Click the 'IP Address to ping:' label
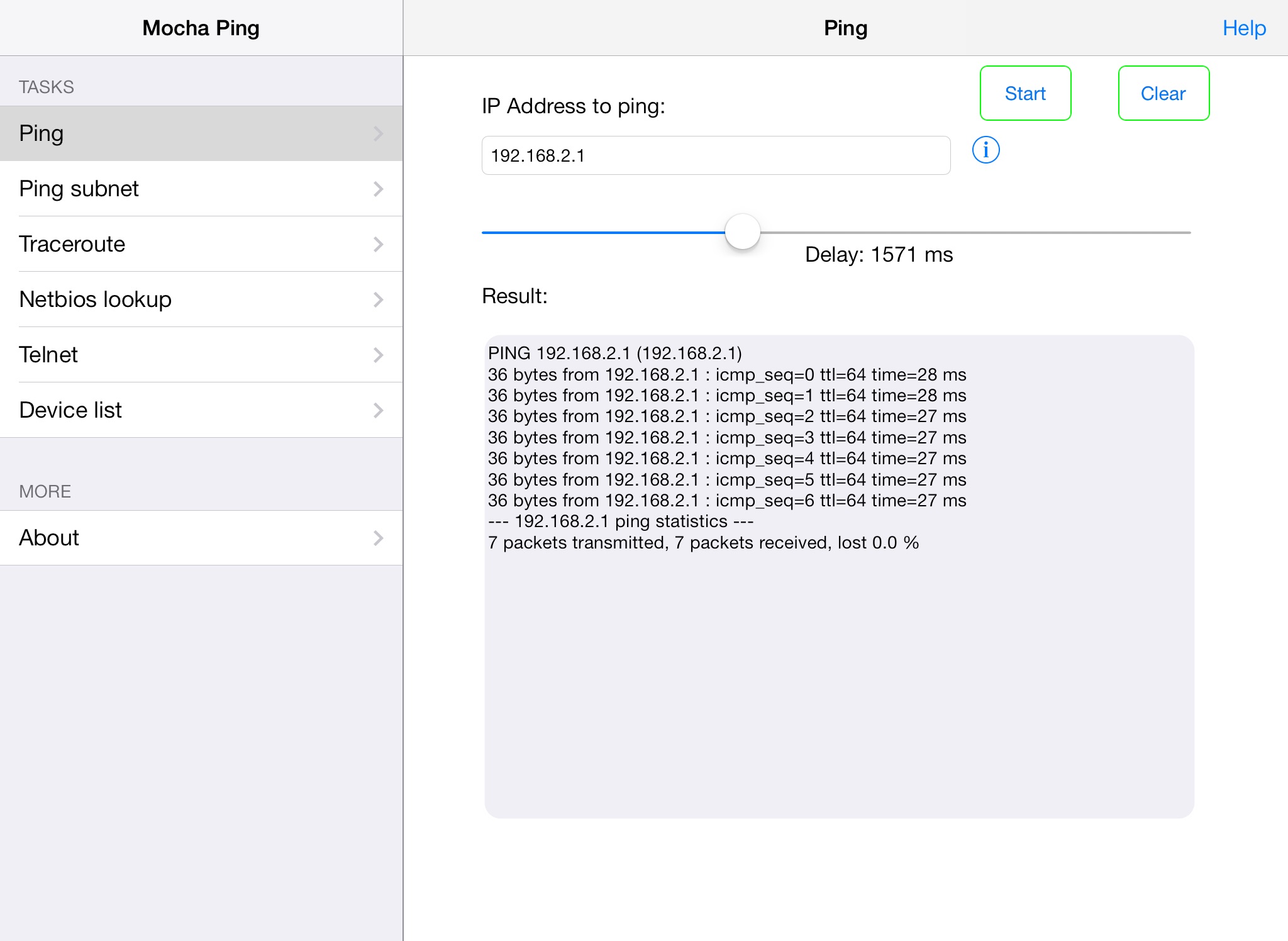 [x=574, y=106]
